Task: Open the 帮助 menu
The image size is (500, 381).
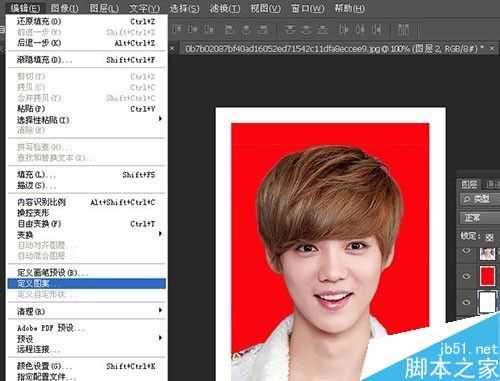Action: (350, 8)
